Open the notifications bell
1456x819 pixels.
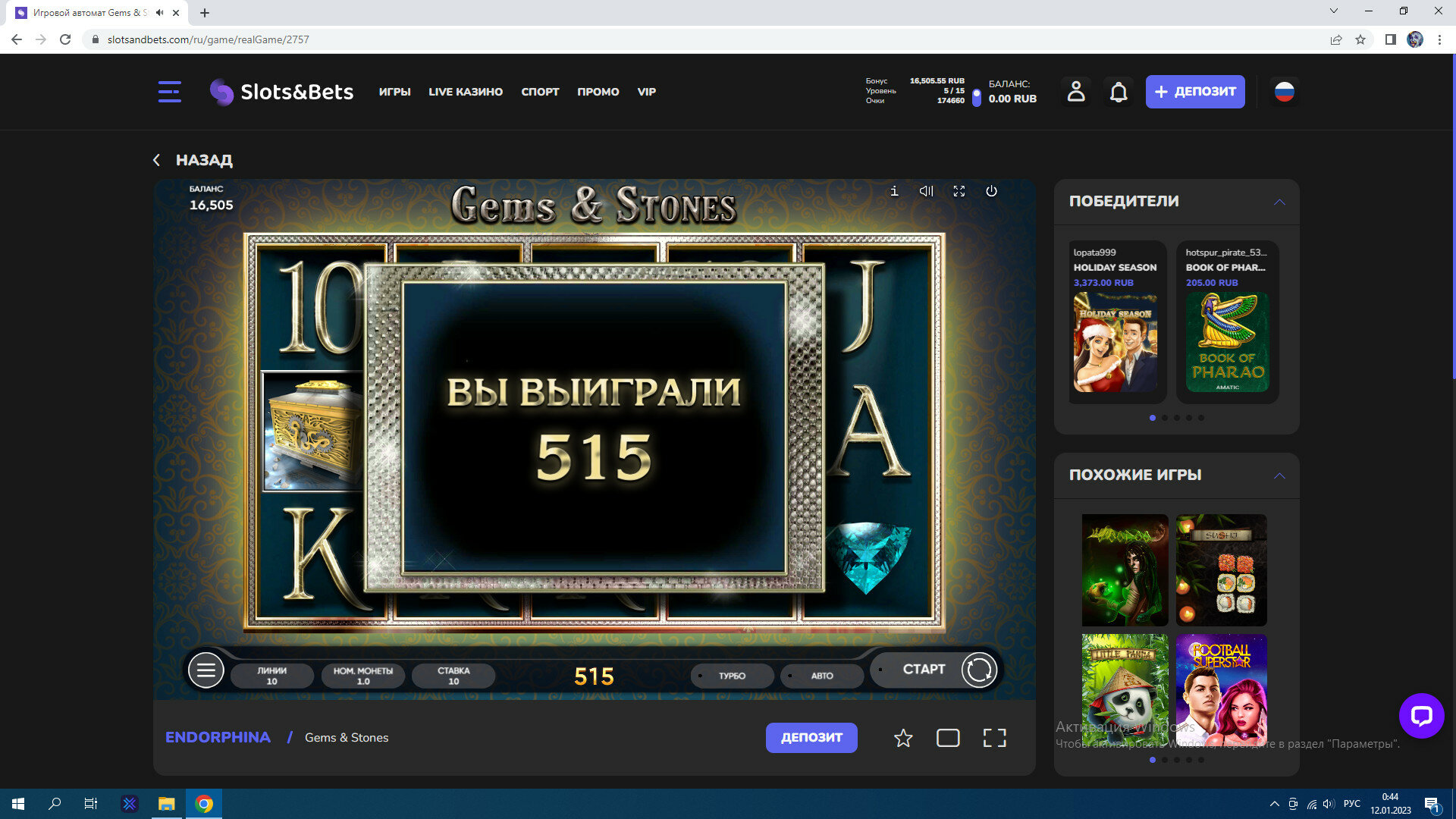point(1119,92)
